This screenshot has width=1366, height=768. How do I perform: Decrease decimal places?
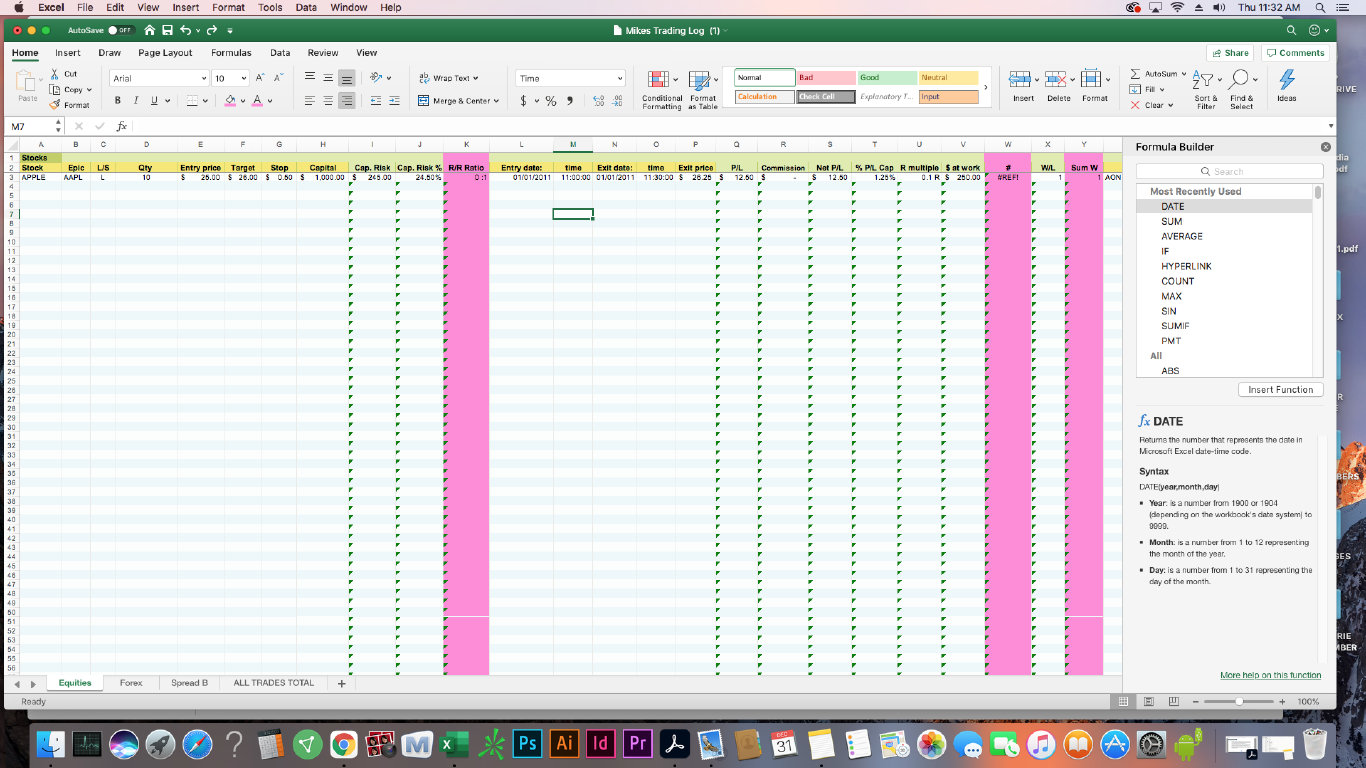click(618, 101)
